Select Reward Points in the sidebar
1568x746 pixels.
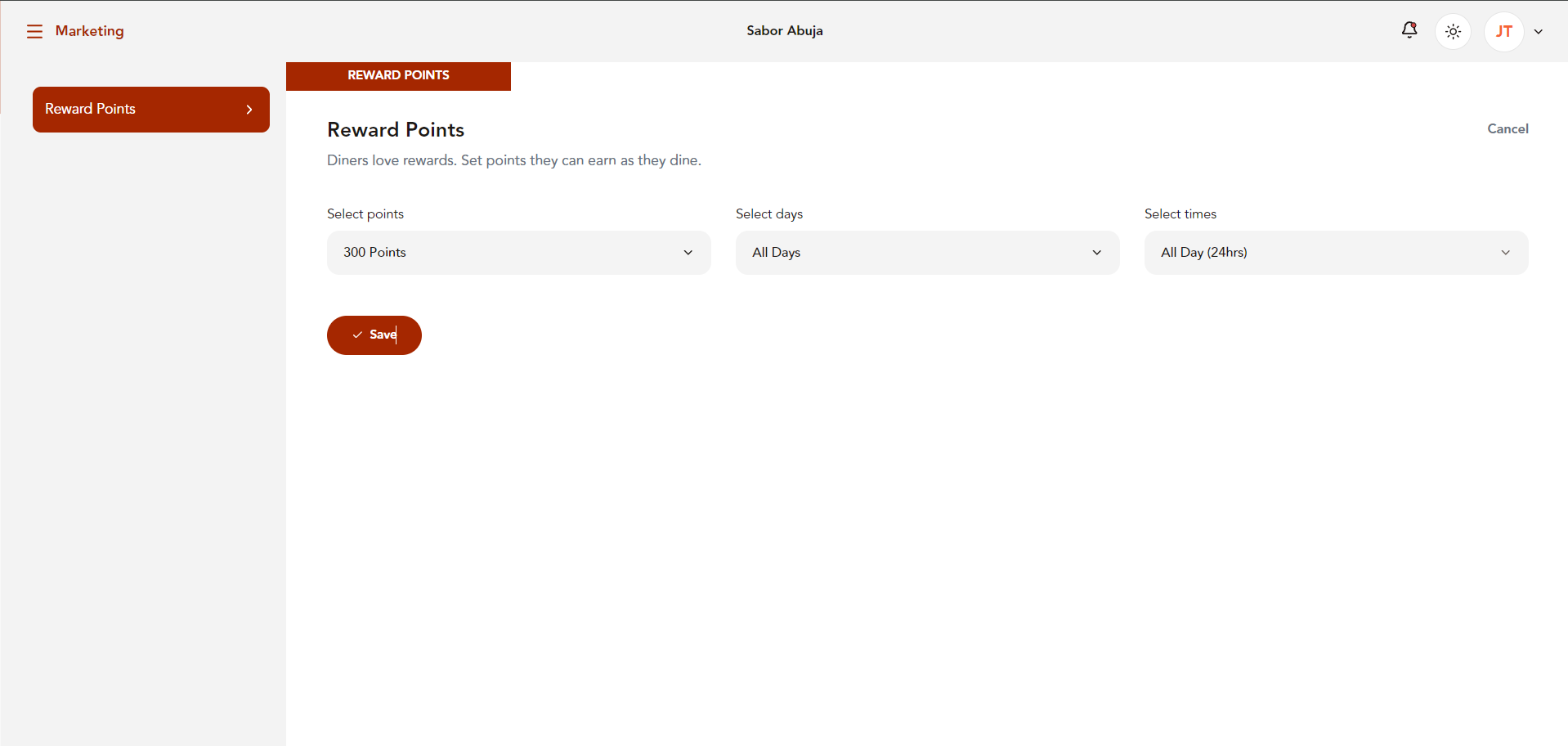point(151,110)
